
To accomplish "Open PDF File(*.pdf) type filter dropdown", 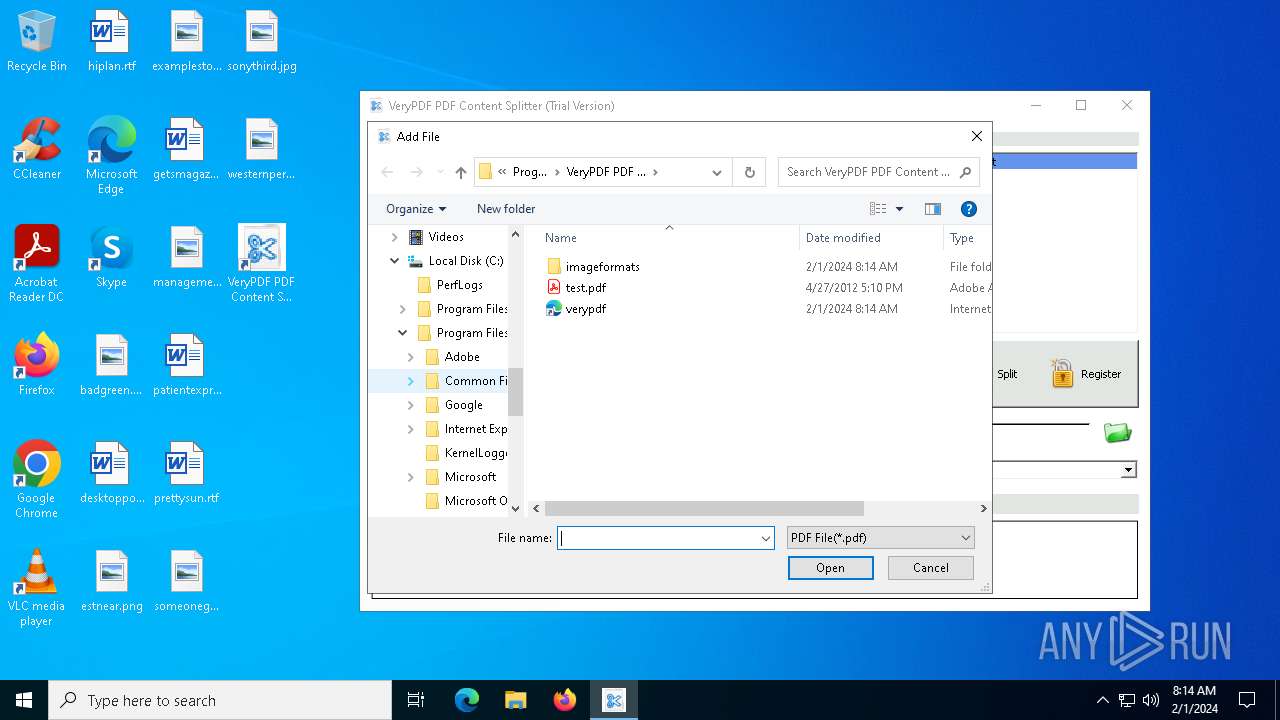I will [x=880, y=538].
